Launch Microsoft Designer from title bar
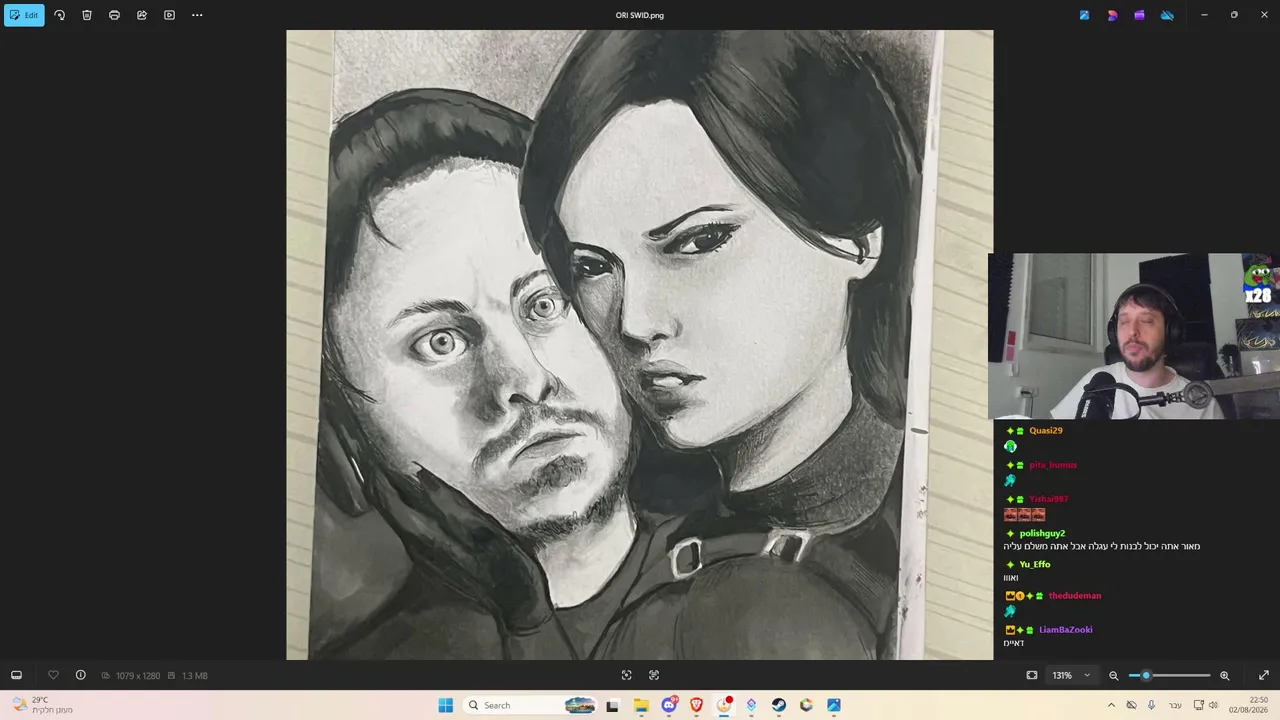This screenshot has height=720, width=1280. (1112, 15)
